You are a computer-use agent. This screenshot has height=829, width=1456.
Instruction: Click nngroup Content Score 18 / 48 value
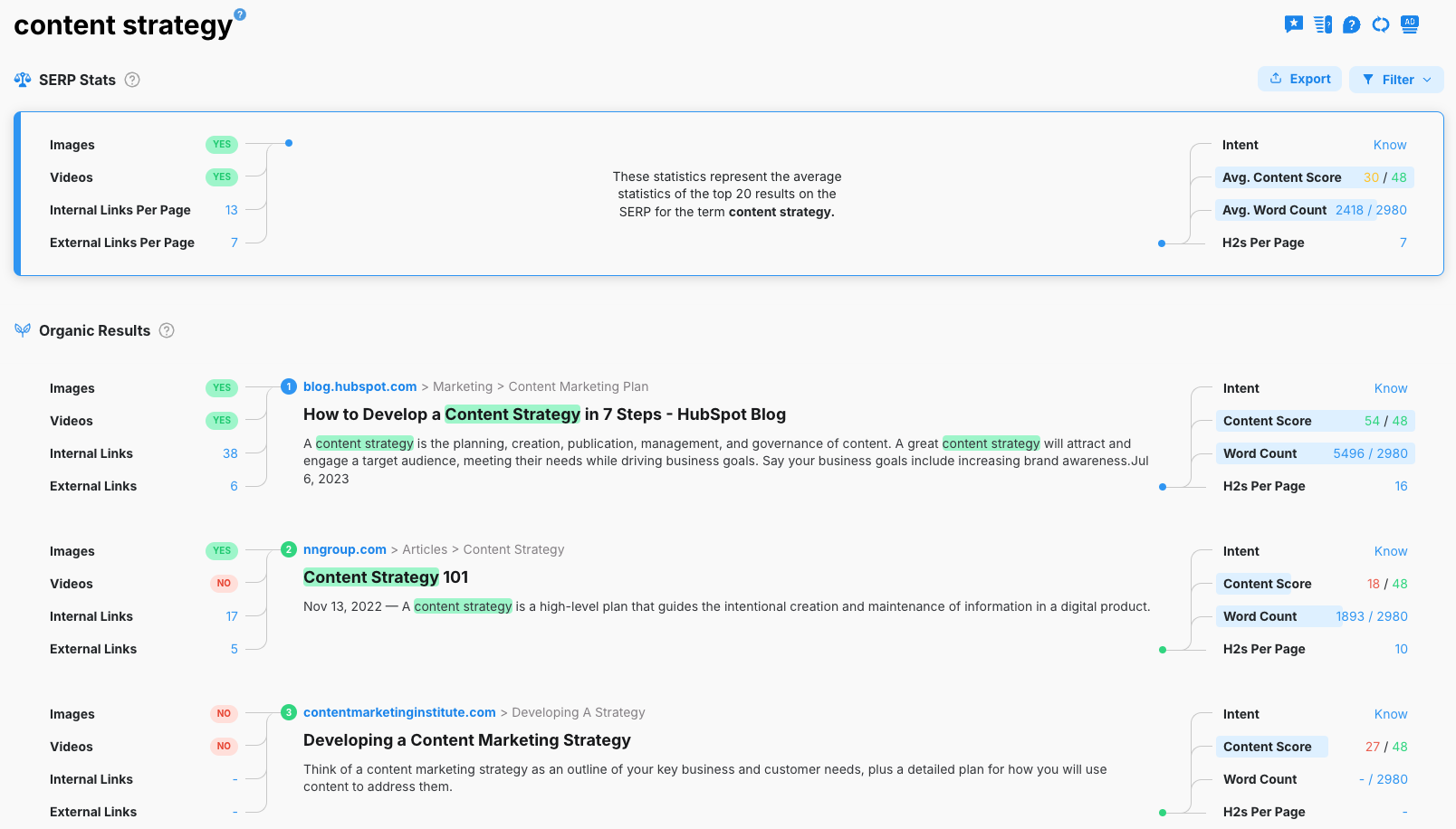(1387, 584)
